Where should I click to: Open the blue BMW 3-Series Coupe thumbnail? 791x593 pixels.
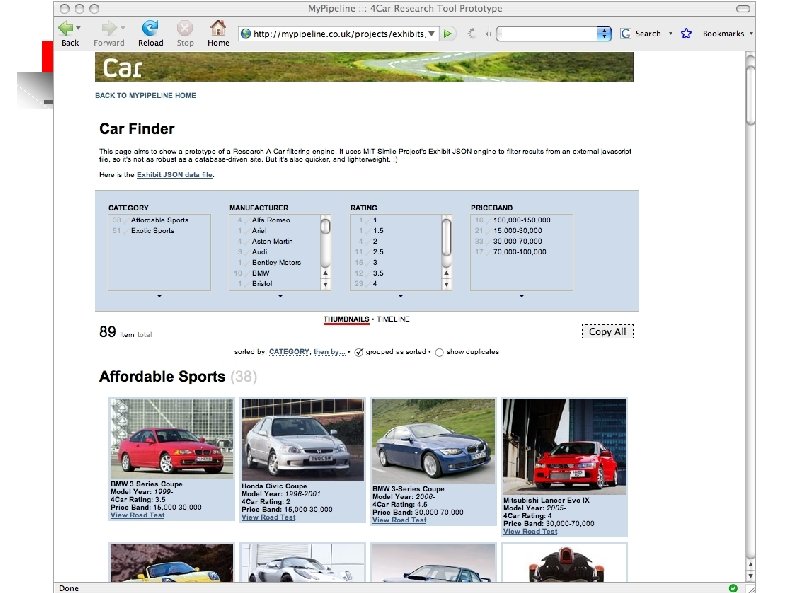click(x=433, y=441)
